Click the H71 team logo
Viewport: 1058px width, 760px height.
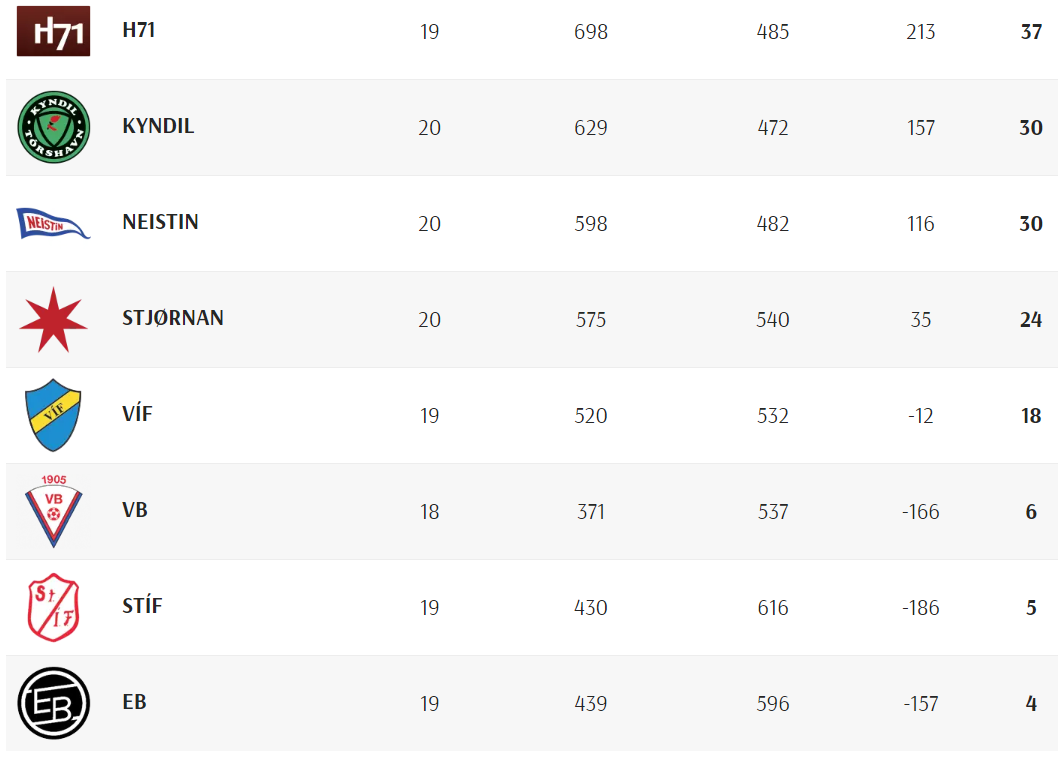click(53, 31)
